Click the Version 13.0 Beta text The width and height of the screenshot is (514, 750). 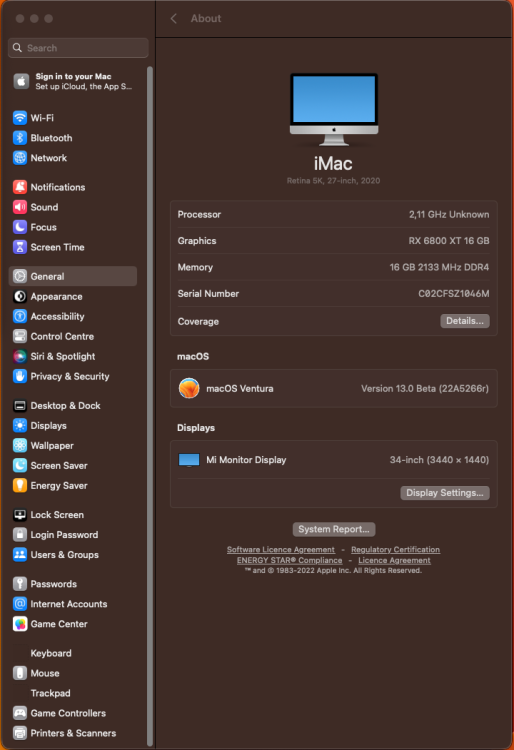425,388
